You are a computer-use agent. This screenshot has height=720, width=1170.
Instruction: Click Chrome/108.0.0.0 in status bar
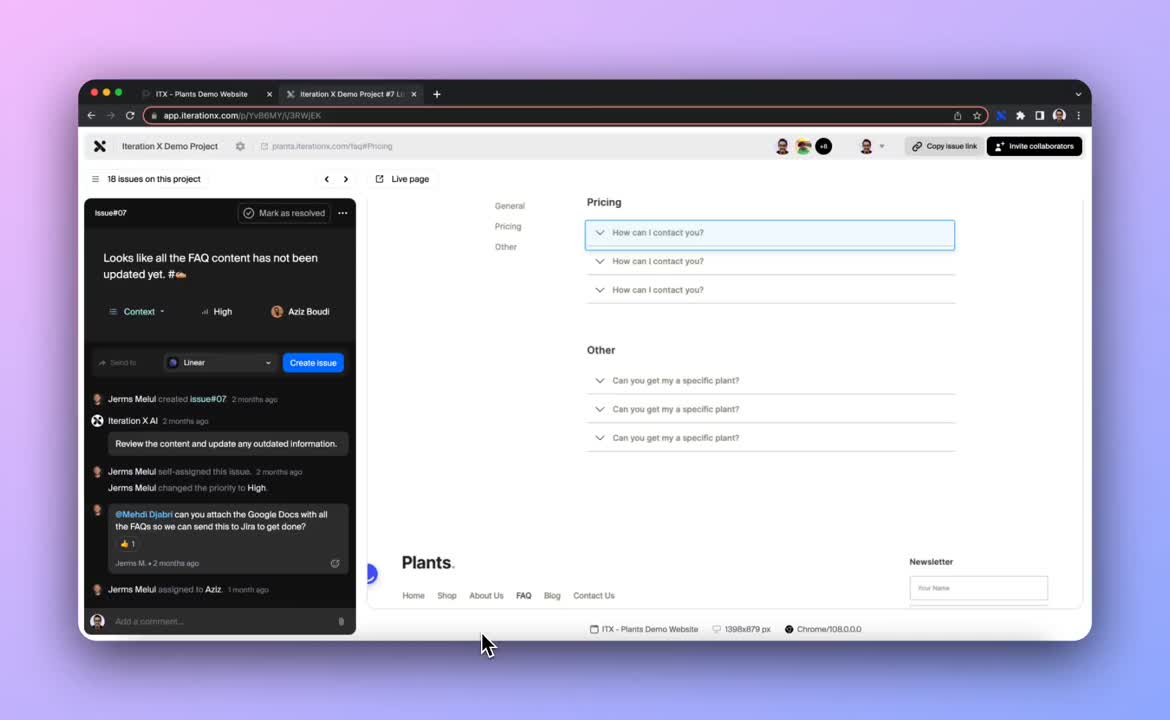(x=823, y=629)
